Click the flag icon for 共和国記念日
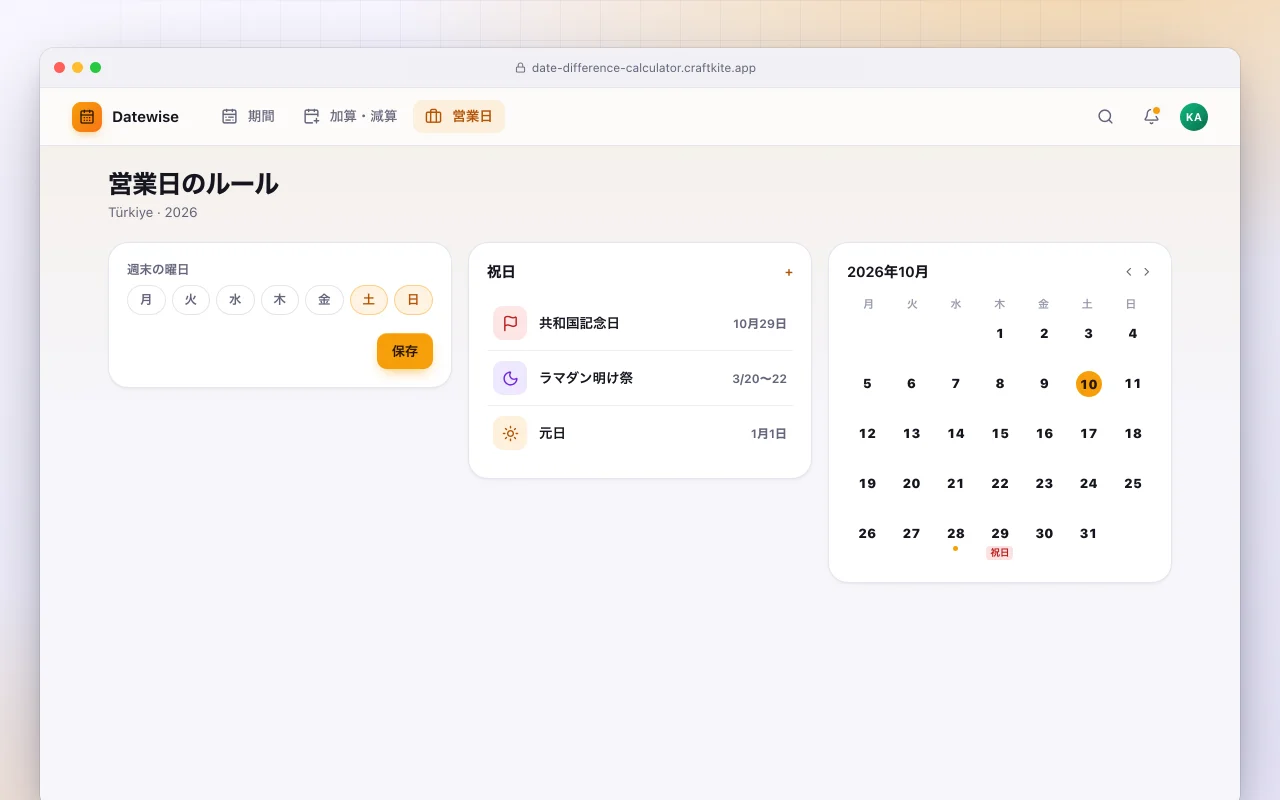Image resolution: width=1280 pixels, height=800 pixels. click(x=510, y=323)
